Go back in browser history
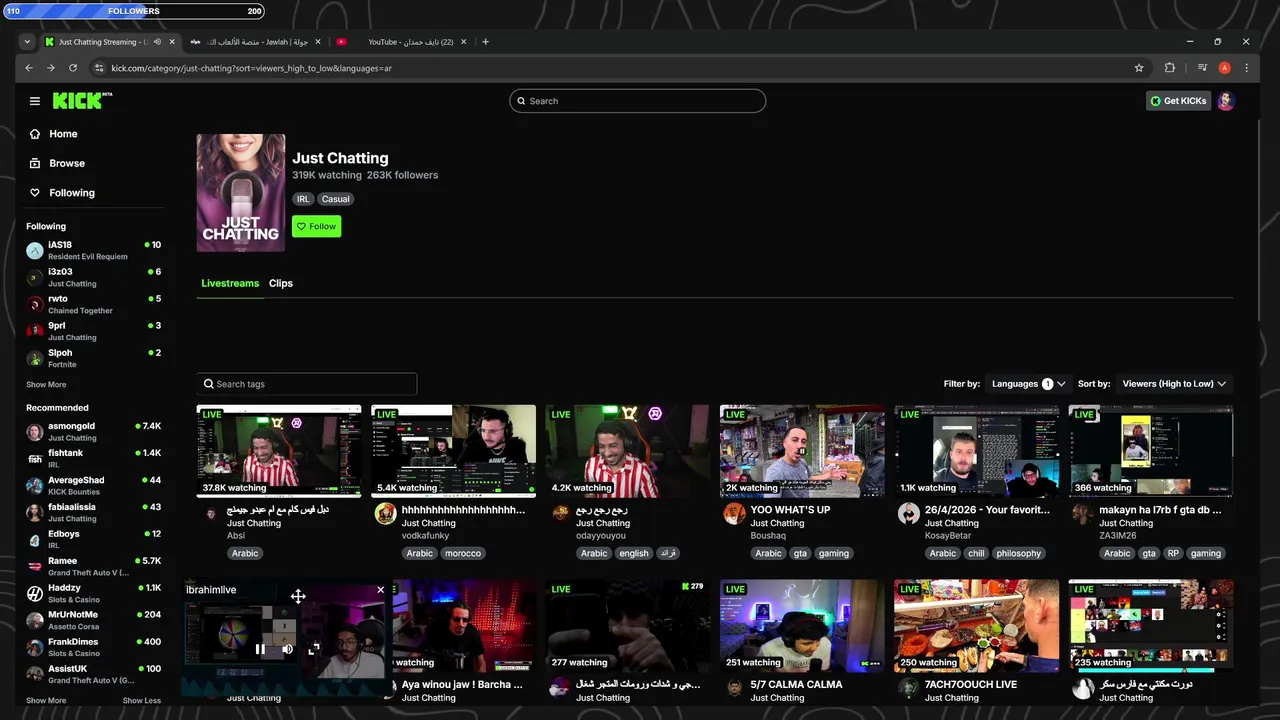The image size is (1280, 720). click(x=29, y=68)
